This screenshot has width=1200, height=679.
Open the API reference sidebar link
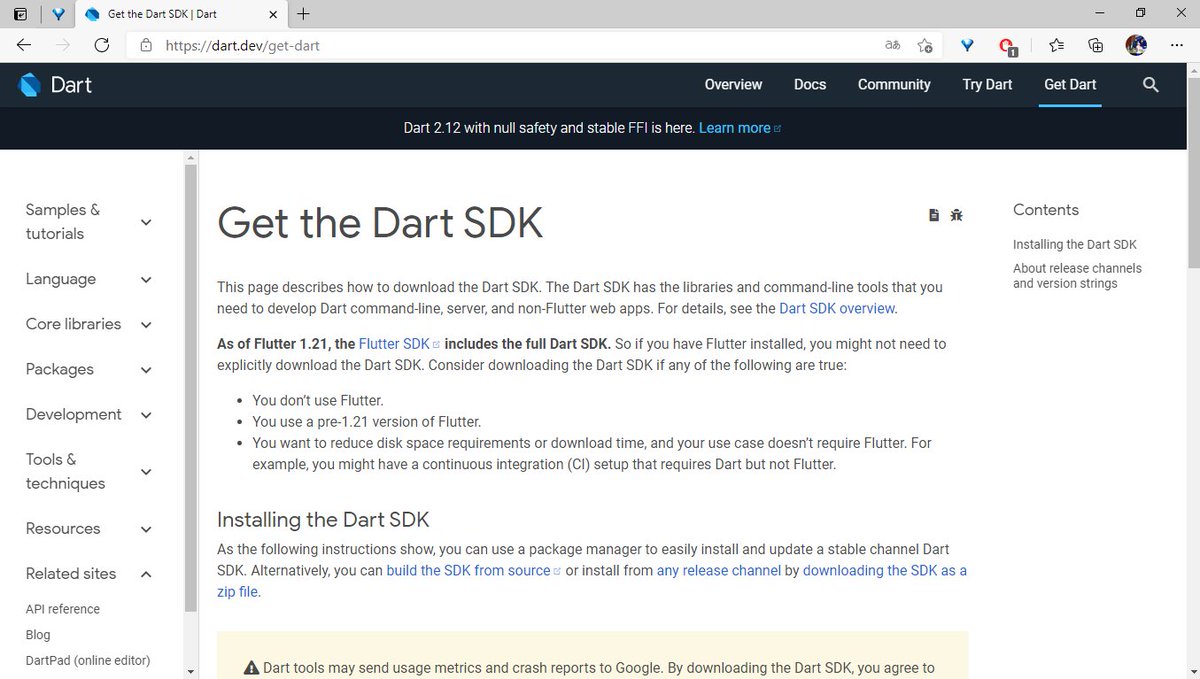point(63,609)
